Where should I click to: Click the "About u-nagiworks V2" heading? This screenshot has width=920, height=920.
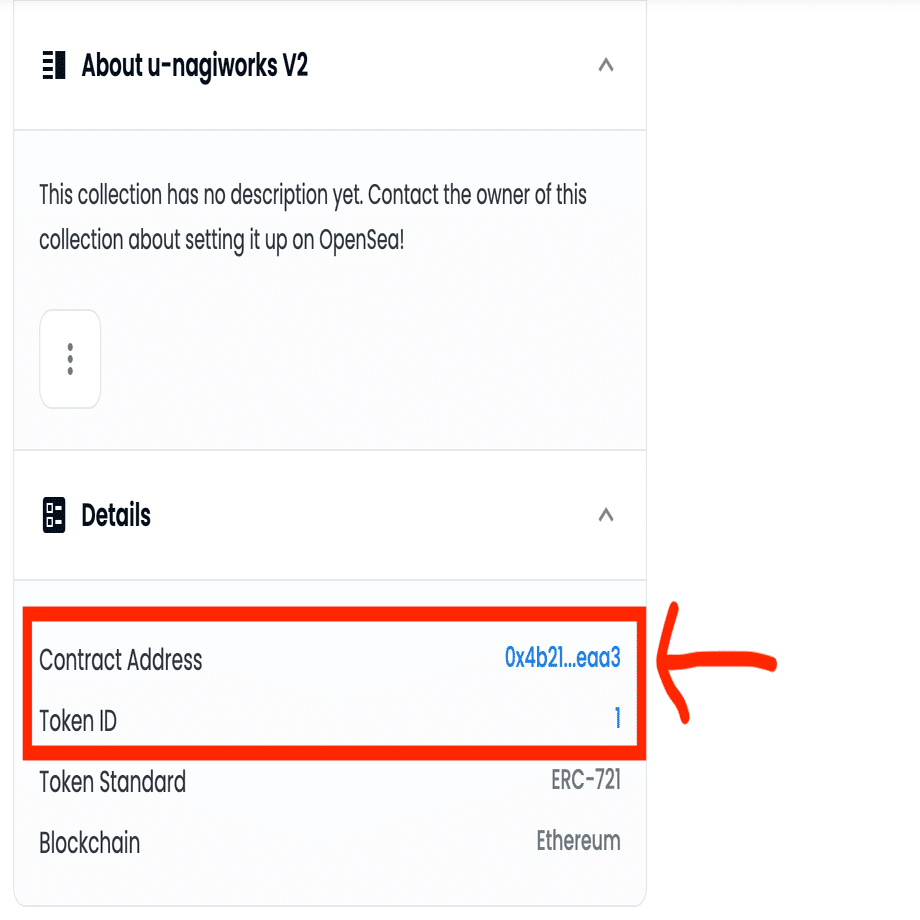point(194,66)
